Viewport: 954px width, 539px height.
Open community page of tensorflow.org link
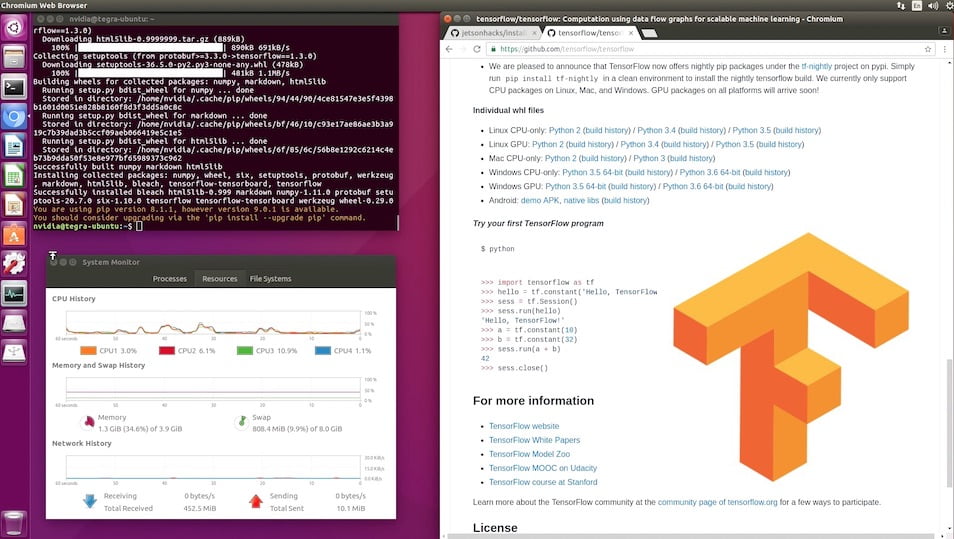[717, 502]
